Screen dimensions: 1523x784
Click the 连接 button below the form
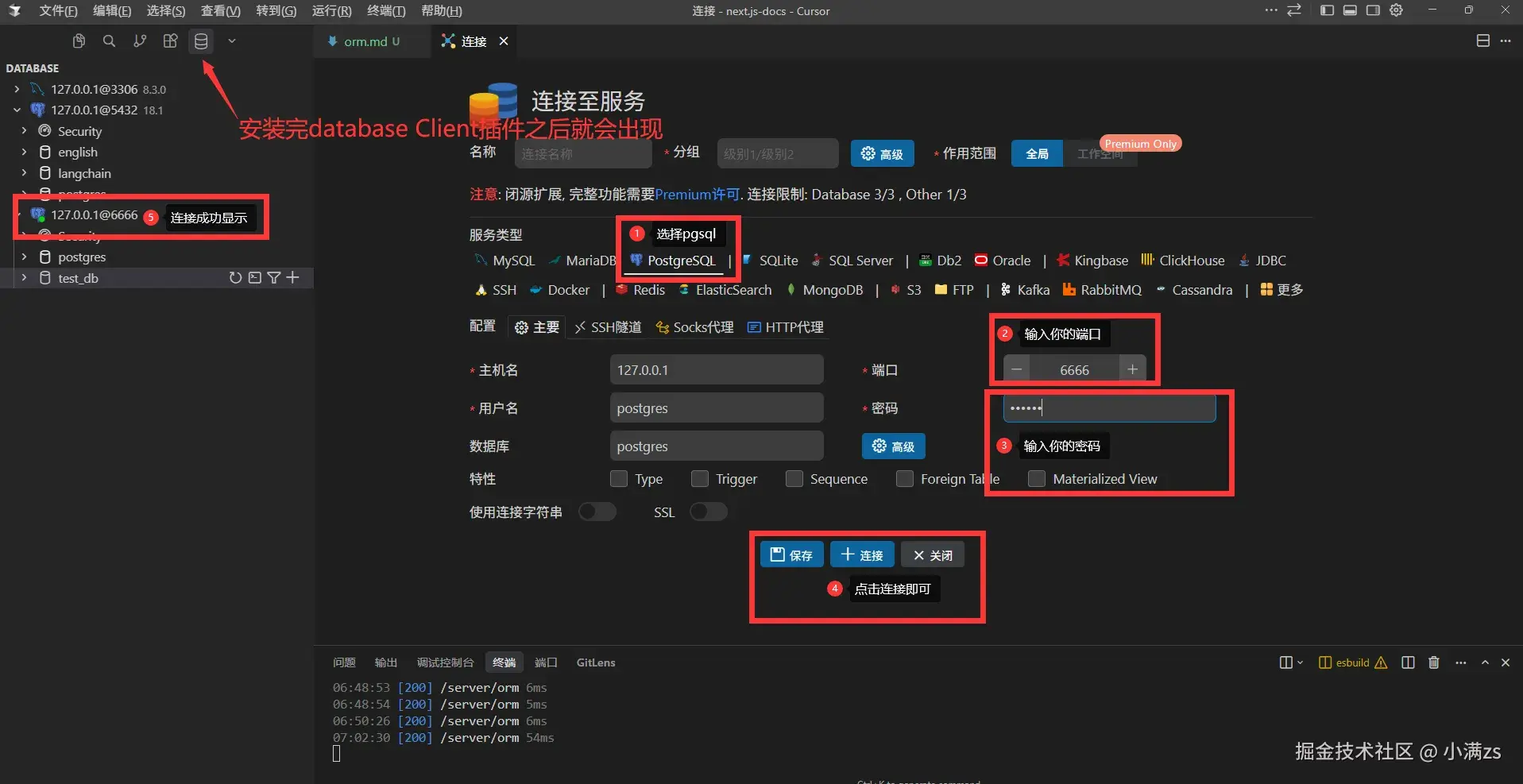point(862,555)
